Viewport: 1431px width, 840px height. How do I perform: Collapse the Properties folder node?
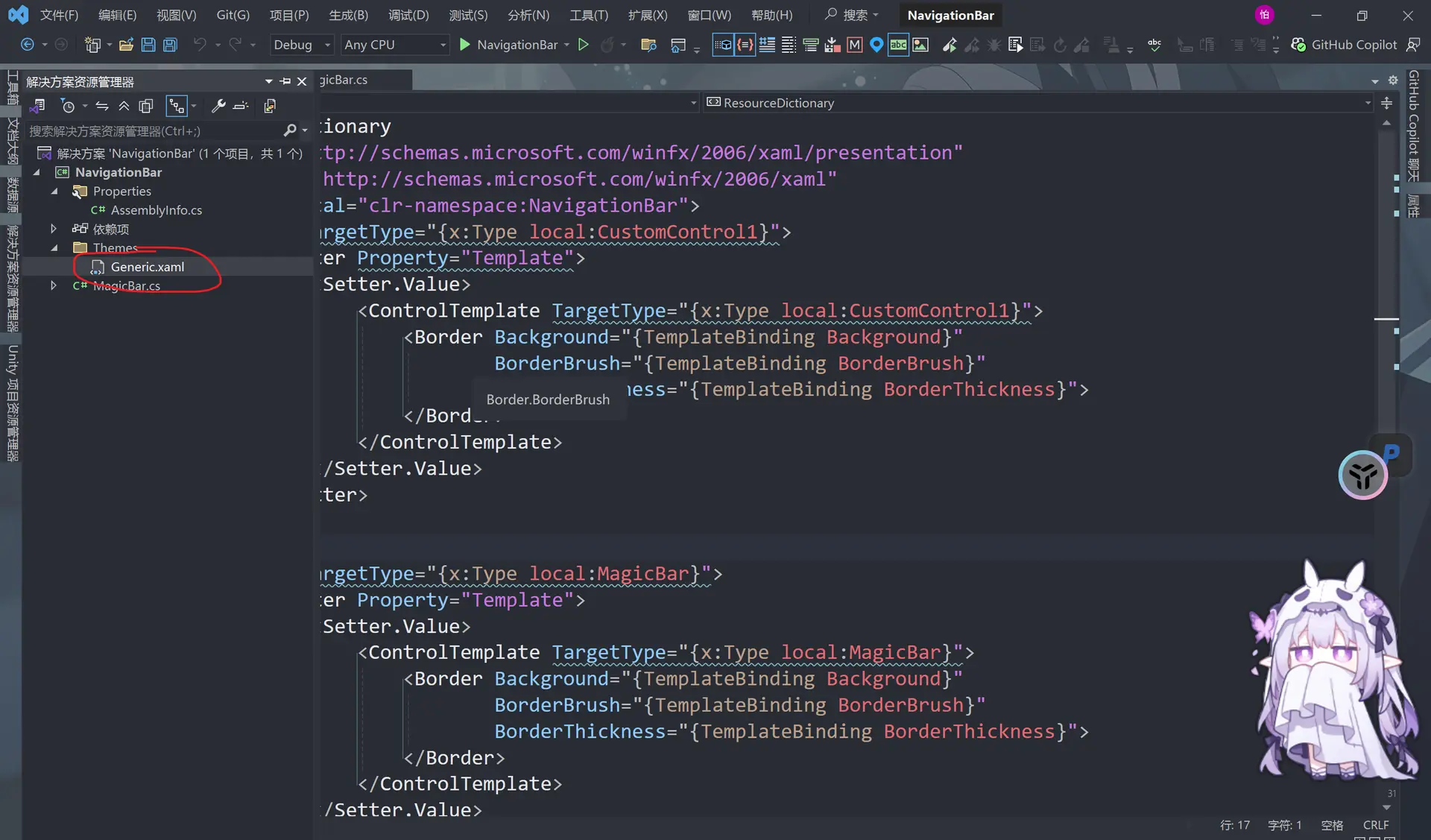pos(54,192)
